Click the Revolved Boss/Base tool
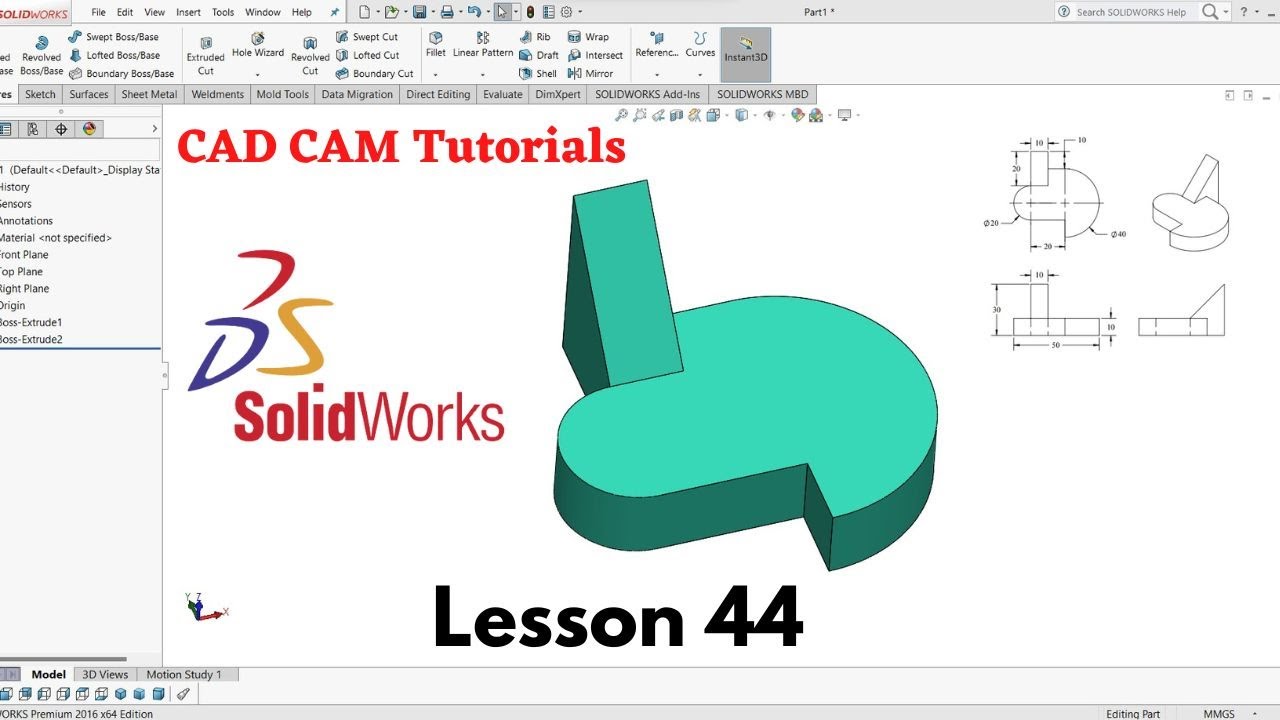1280x720 pixels. click(42, 56)
